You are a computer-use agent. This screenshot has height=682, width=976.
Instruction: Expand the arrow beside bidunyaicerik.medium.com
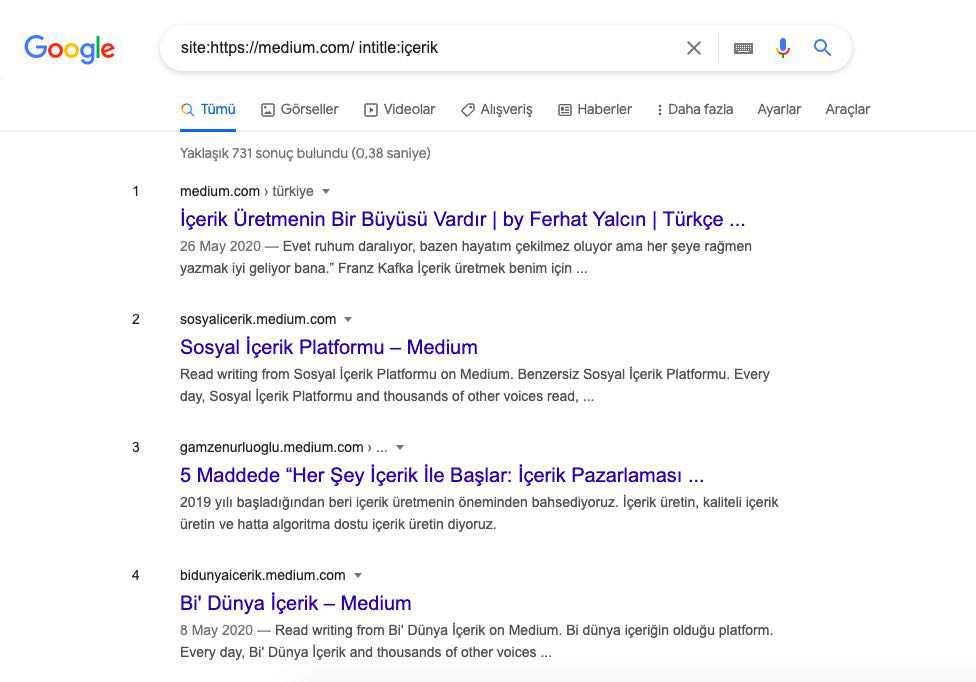pyautogui.click(x=358, y=576)
